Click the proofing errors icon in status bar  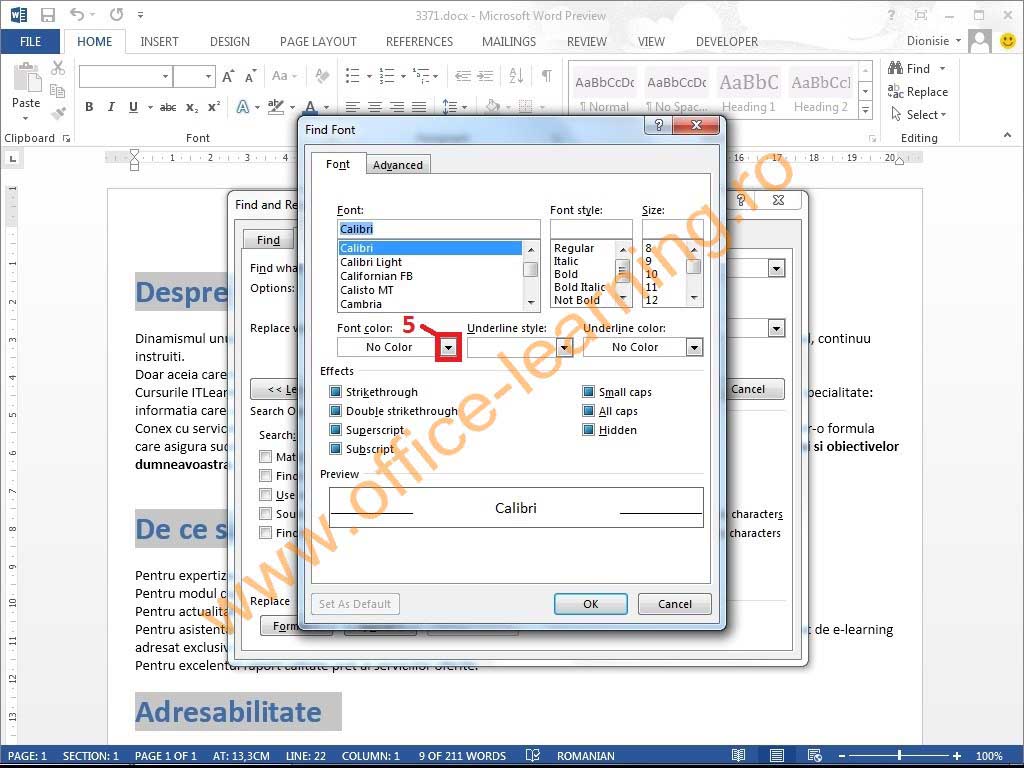point(533,756)
